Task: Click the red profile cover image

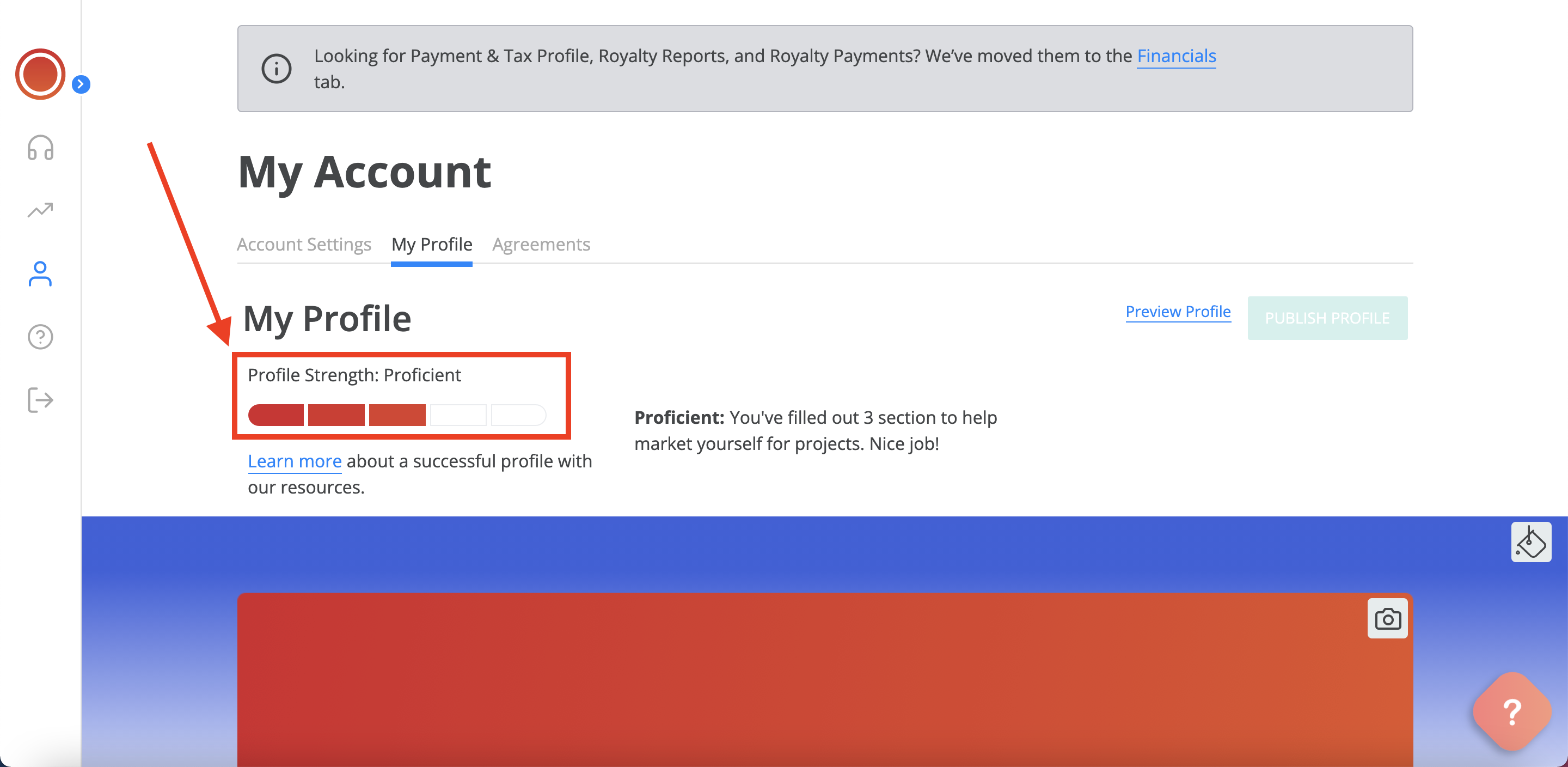Action: point(825,680)
